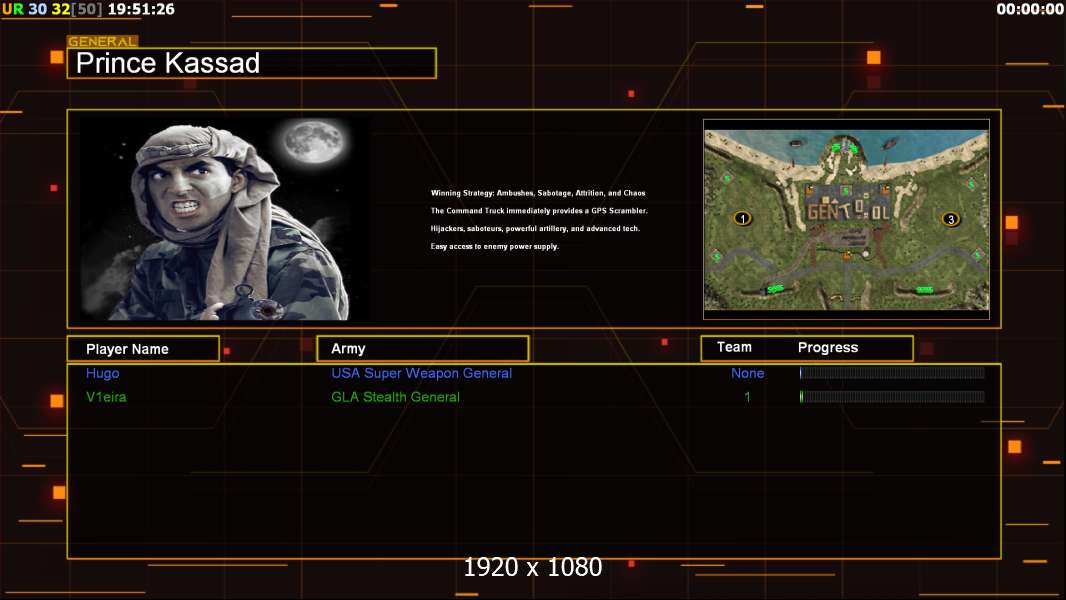Click the orange marker below the GENTOOL lettering
The height and width of the screenshot is (600, 1066).
(847, 255)
